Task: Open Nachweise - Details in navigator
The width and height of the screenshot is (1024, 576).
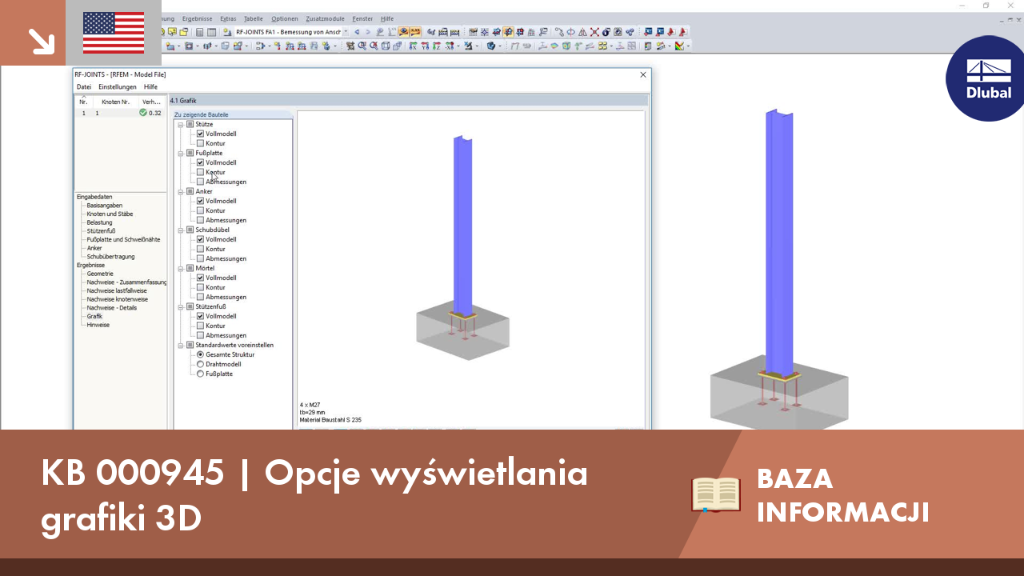Action: pos(112,308)
